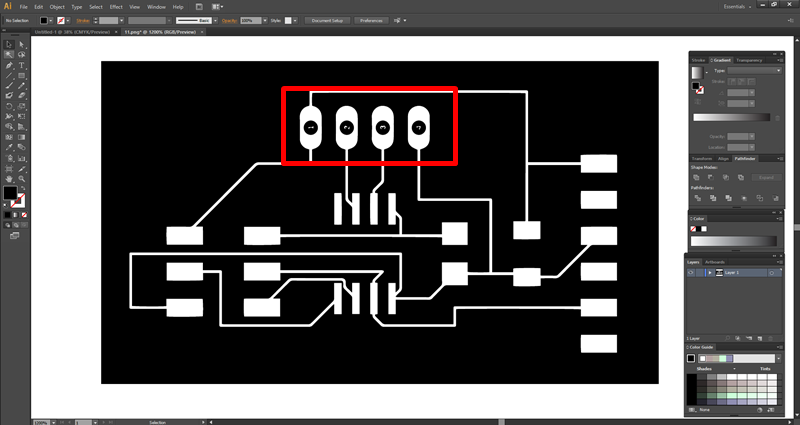Click the toolbox Fill color swatch
800x425 pixels.
pos(10,193)
